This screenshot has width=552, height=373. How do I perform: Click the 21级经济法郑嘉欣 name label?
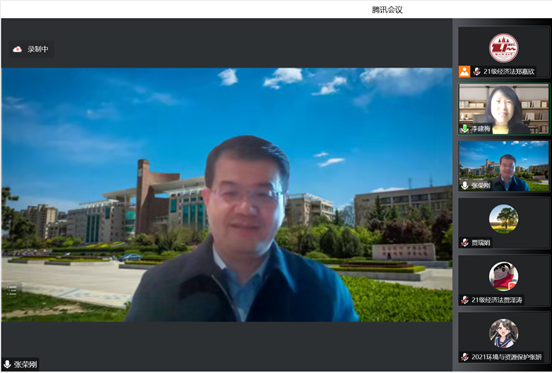pos(509,71)
